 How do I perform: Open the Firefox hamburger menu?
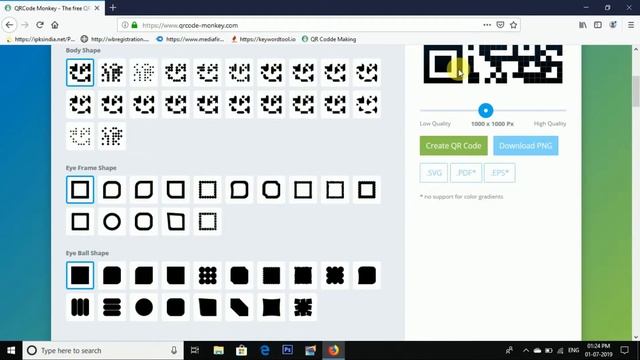(x=631, y=25)
